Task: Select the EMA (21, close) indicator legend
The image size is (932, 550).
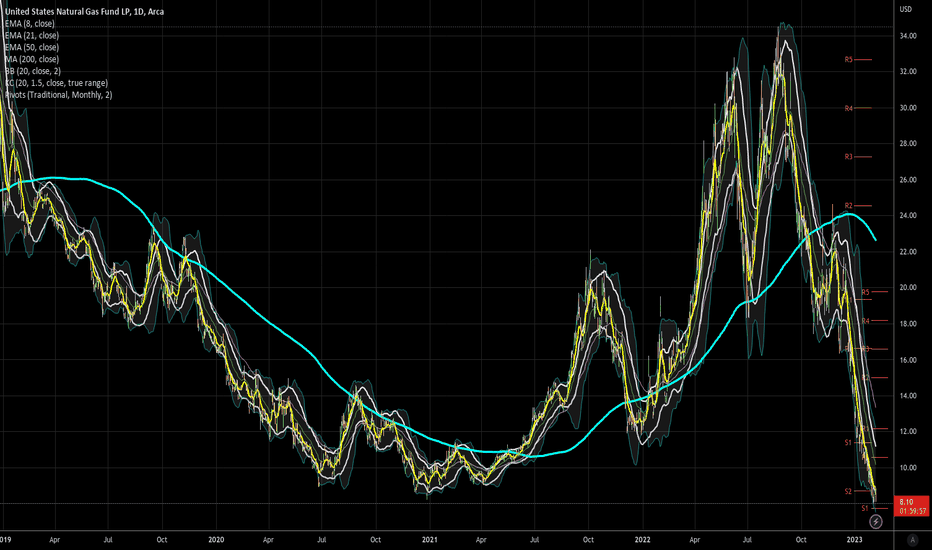Action: tap(32, 35)
